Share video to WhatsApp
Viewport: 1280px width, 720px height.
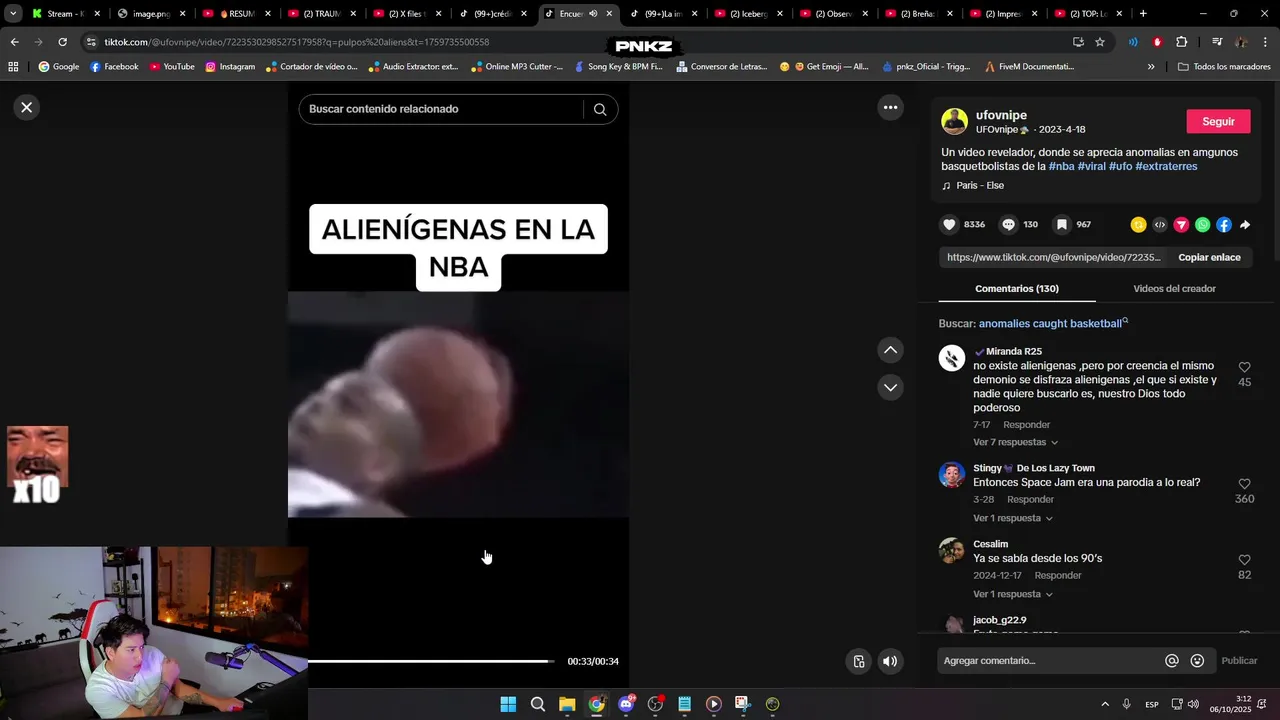pyautogui.click(x=1202, y=225)
